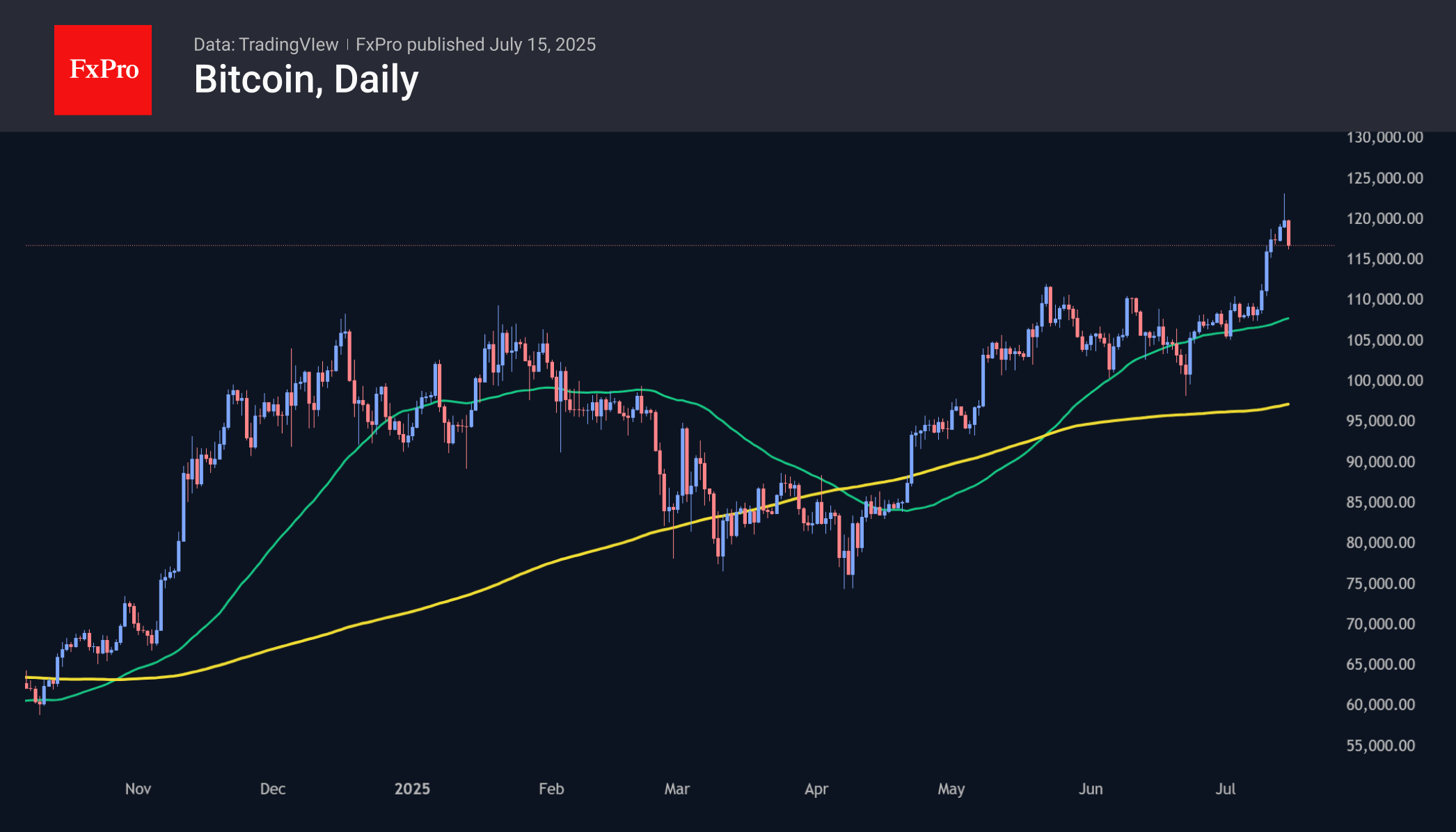Click the dotted red current-price line

point(680,245)
